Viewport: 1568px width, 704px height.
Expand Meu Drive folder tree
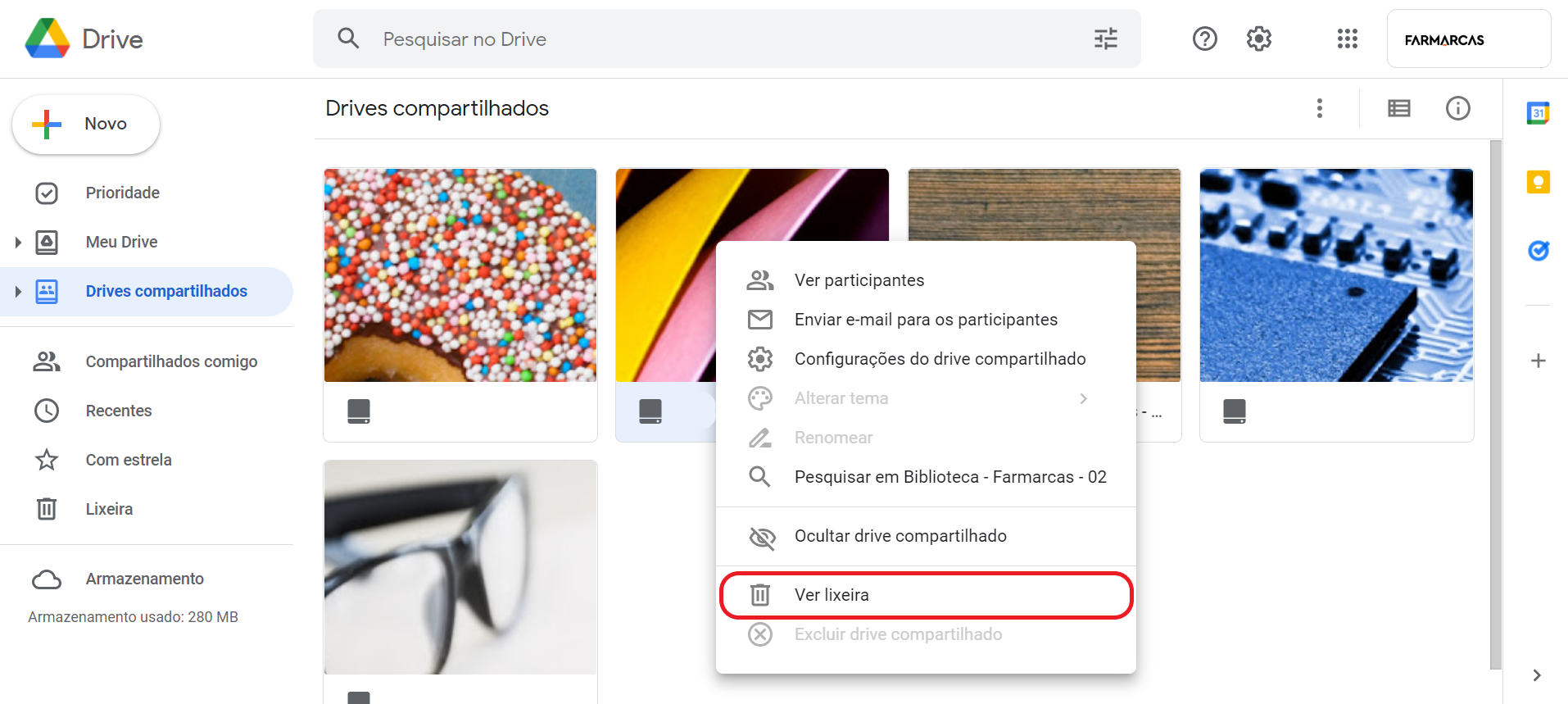click(18, 242)
